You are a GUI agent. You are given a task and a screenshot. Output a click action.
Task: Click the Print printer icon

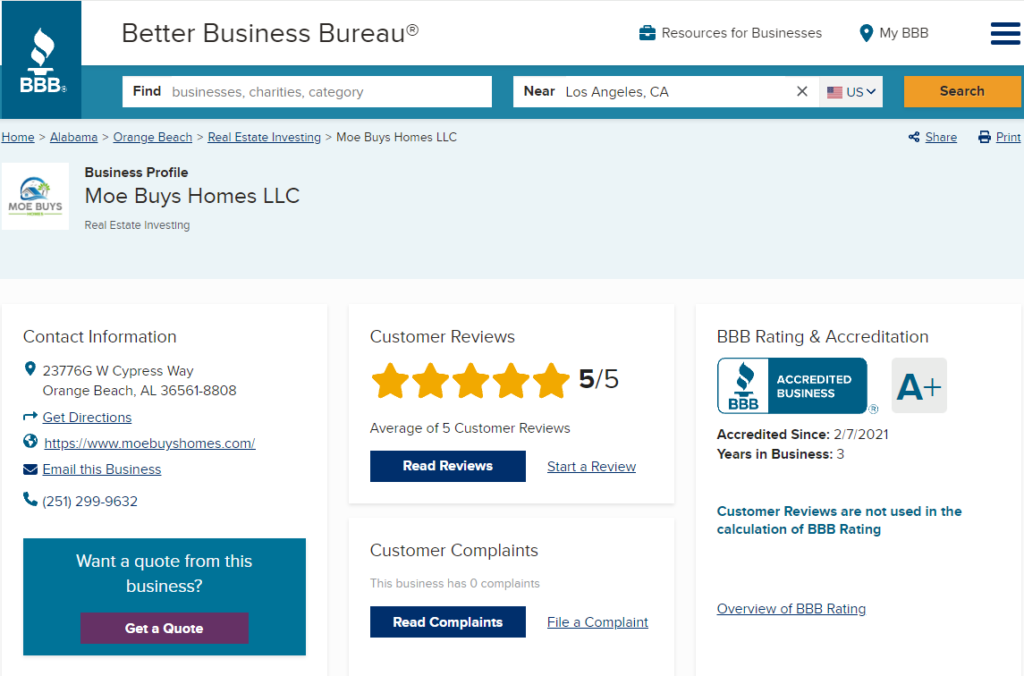coord(984,137)
